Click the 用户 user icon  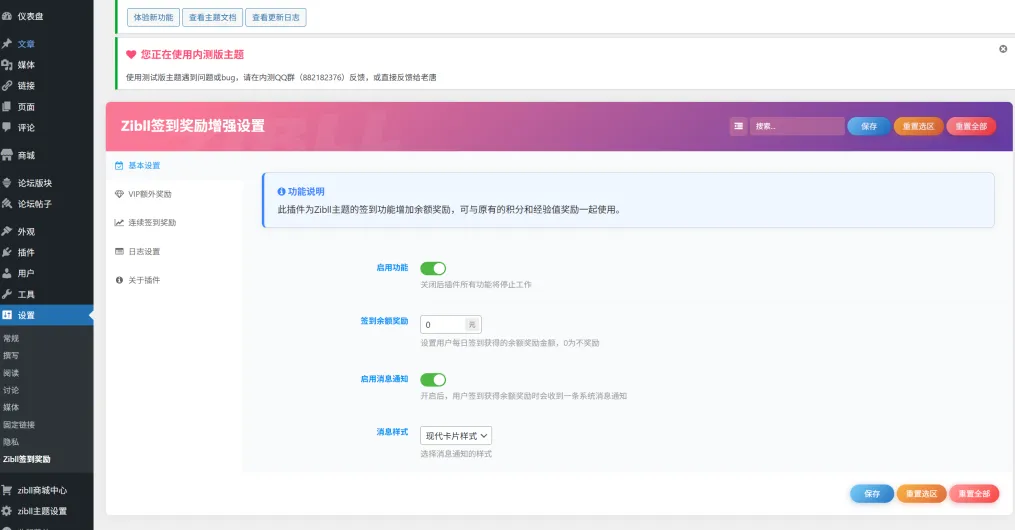(x=7, y=273)
